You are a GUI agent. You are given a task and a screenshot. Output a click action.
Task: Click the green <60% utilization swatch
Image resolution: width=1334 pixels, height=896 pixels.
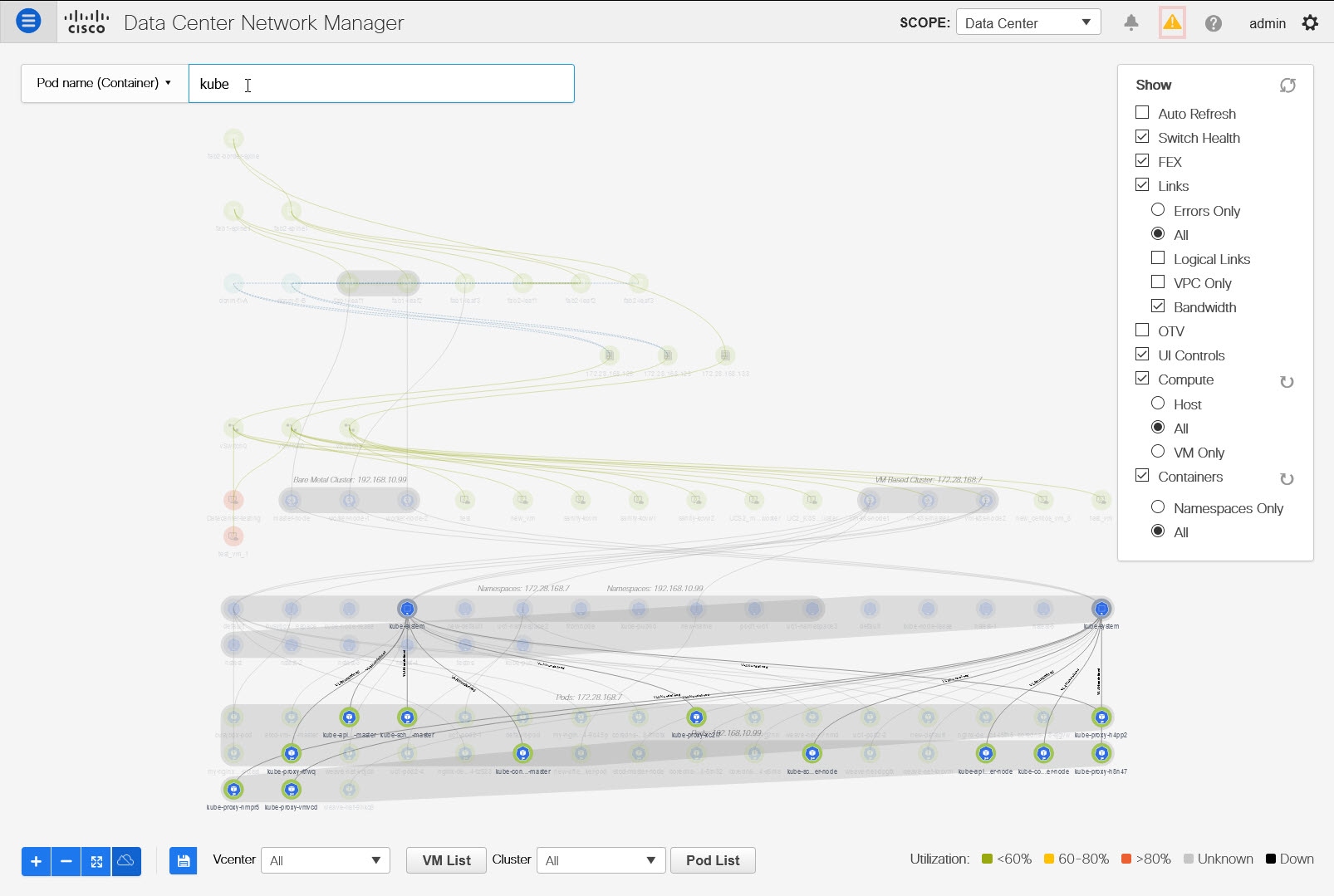[x=987, y=859]
